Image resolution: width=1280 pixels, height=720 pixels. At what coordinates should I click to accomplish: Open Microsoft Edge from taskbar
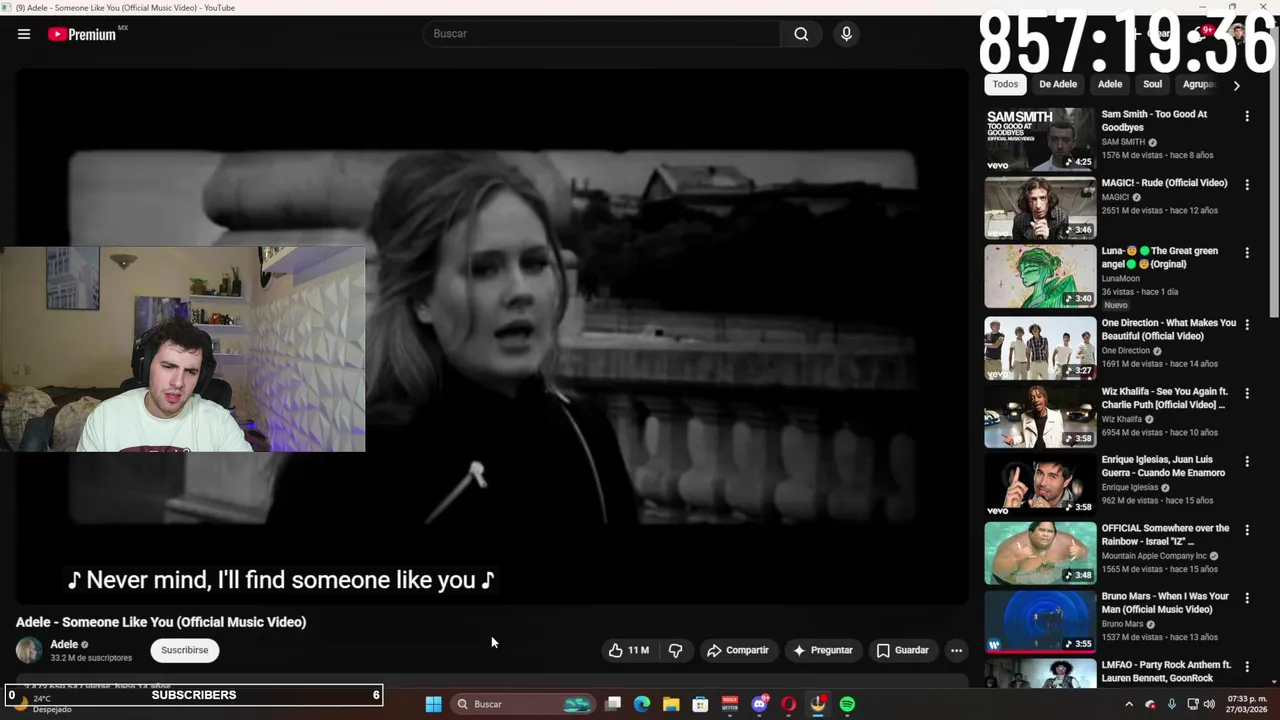pyautogui.click(x=642, y=704)
